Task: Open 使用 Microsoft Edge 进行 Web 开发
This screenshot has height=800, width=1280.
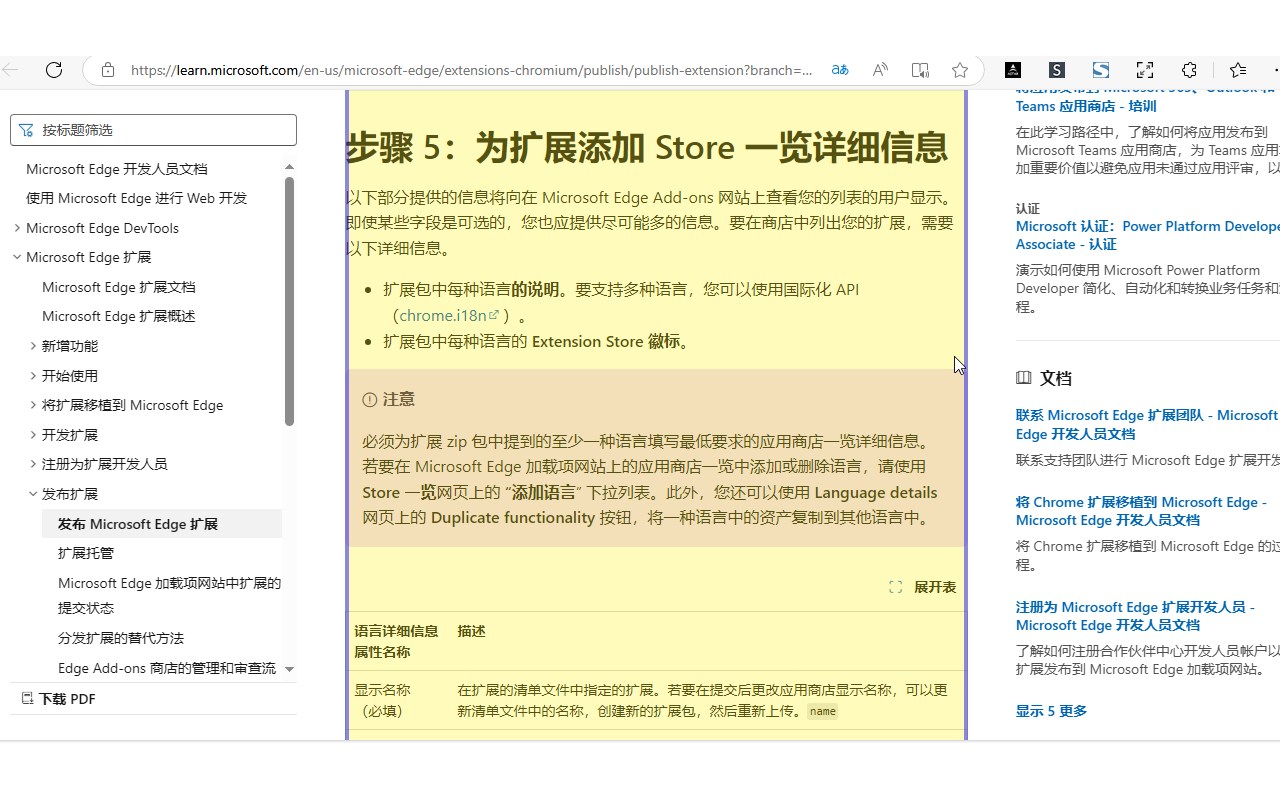Action: tap(136, 198)
